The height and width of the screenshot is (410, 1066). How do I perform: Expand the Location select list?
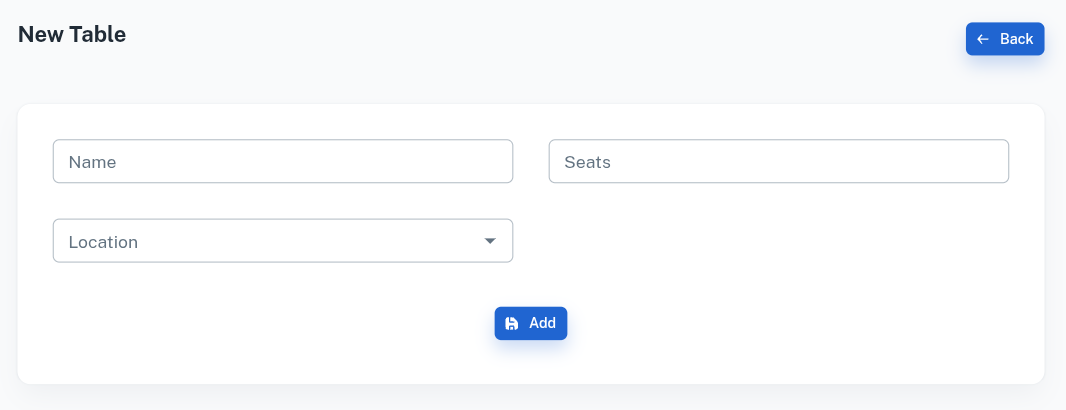(300, 241)
